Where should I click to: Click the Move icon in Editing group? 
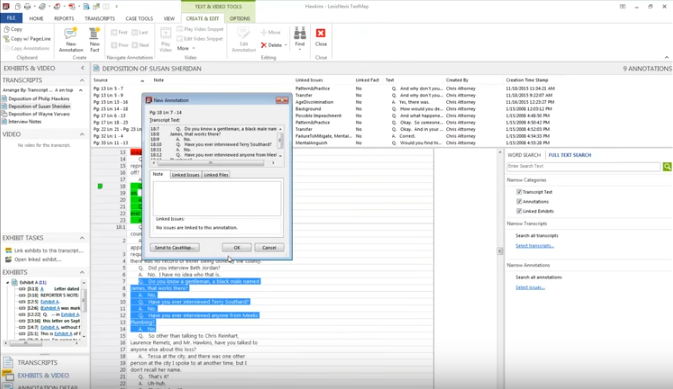pyautogui.click(x=264, y=32)
